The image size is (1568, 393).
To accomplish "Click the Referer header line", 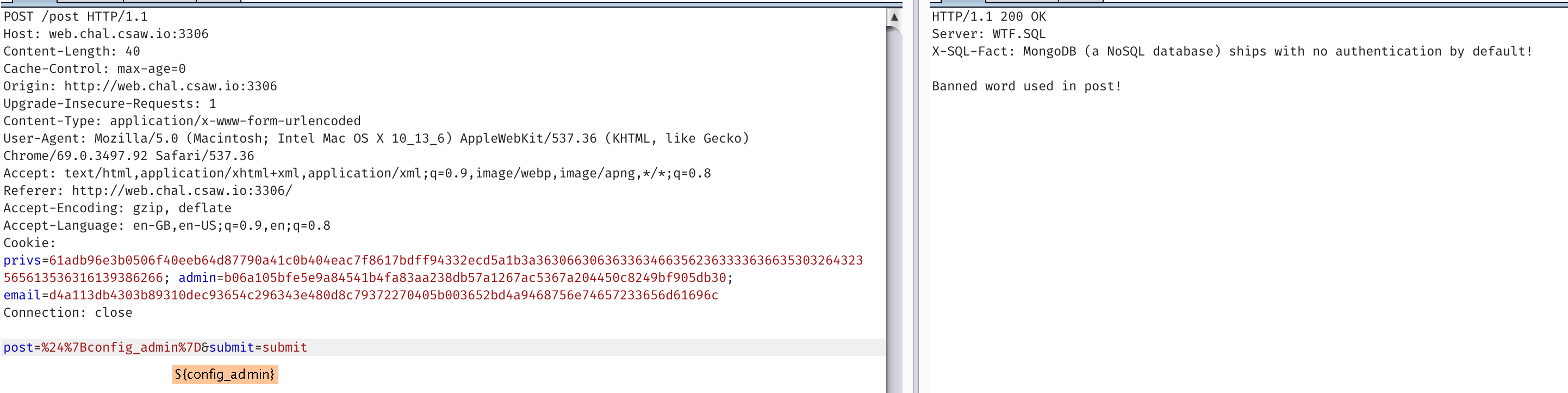I will point(148,191).
